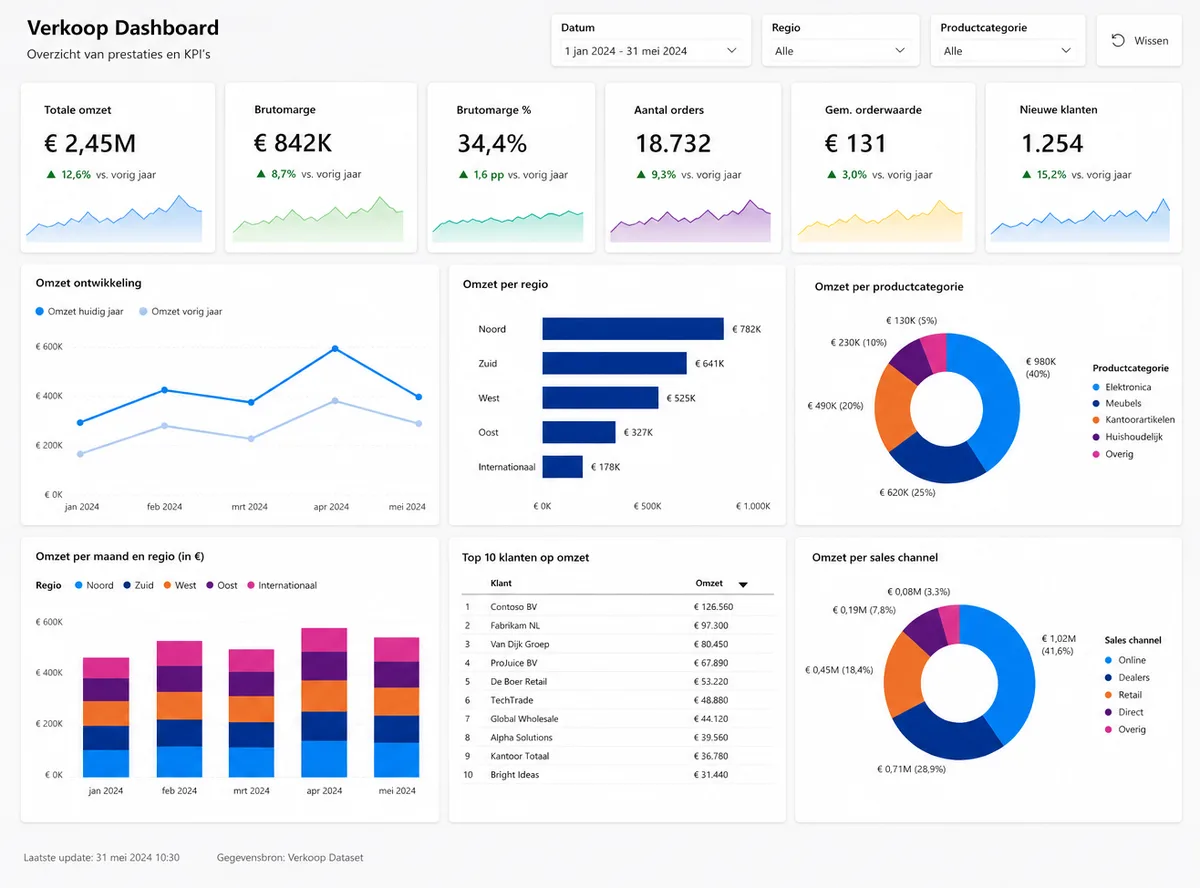Click the € 0,45M (18,4%) label
The width and height of the screenshot is (1200, 888).
tap(839, 669)
